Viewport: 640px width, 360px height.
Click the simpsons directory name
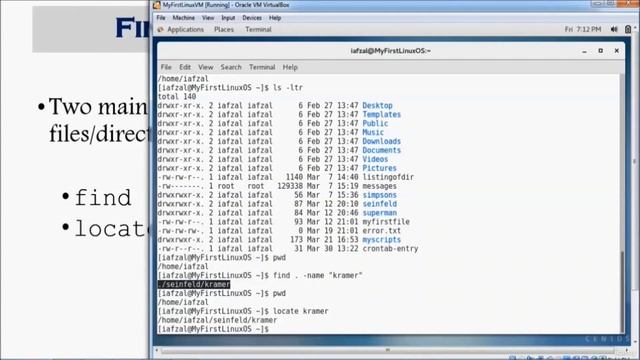pos(379,195)
